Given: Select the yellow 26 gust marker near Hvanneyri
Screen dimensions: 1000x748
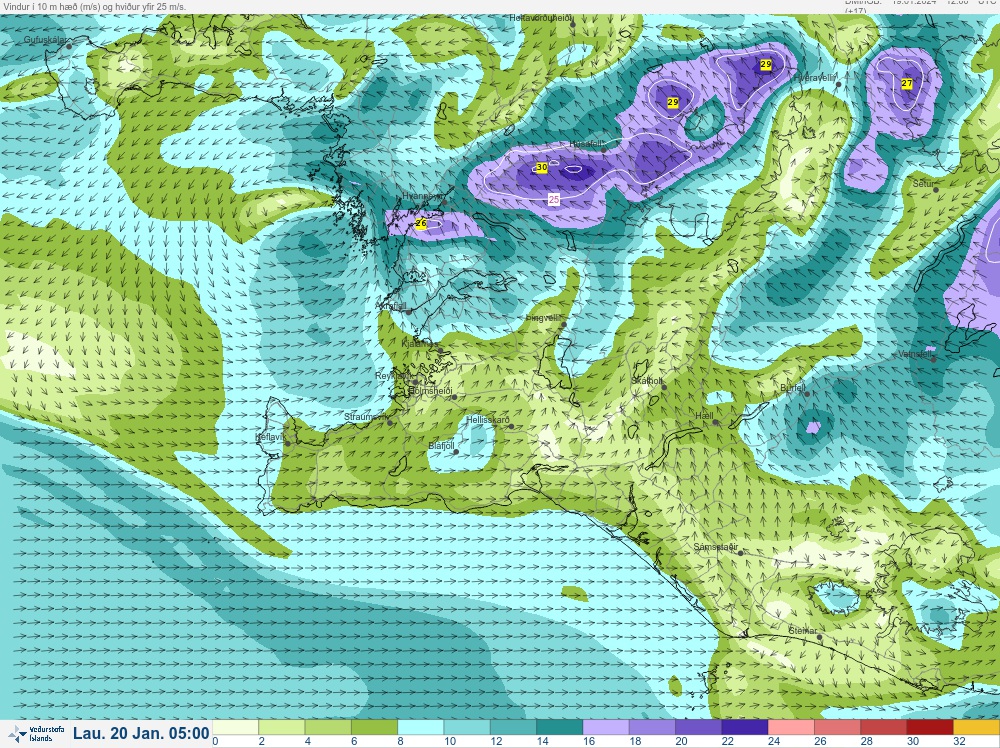Looking at the screenshot, I should tap(421, 223).
